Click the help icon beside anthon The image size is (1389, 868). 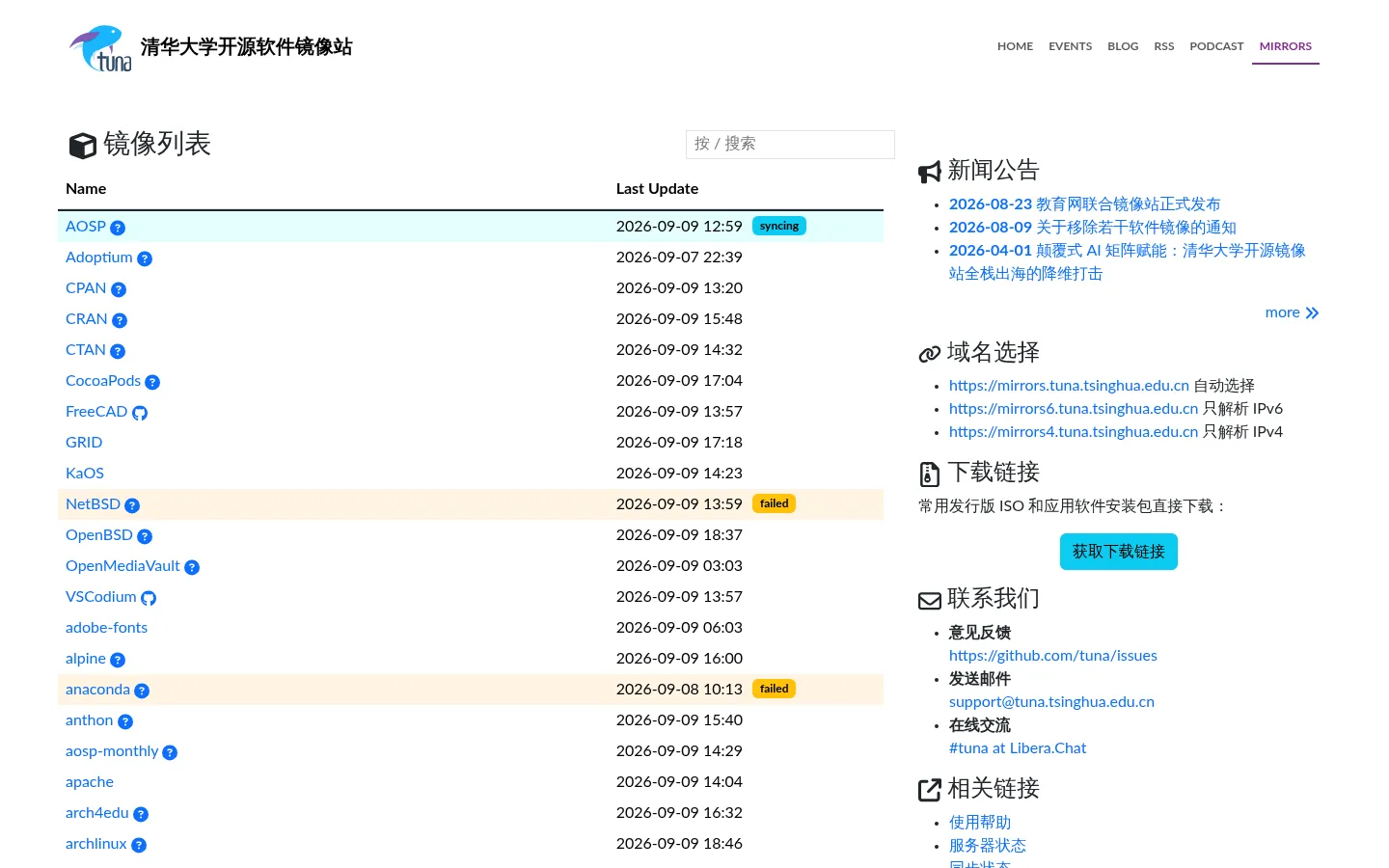click(125, 721)
